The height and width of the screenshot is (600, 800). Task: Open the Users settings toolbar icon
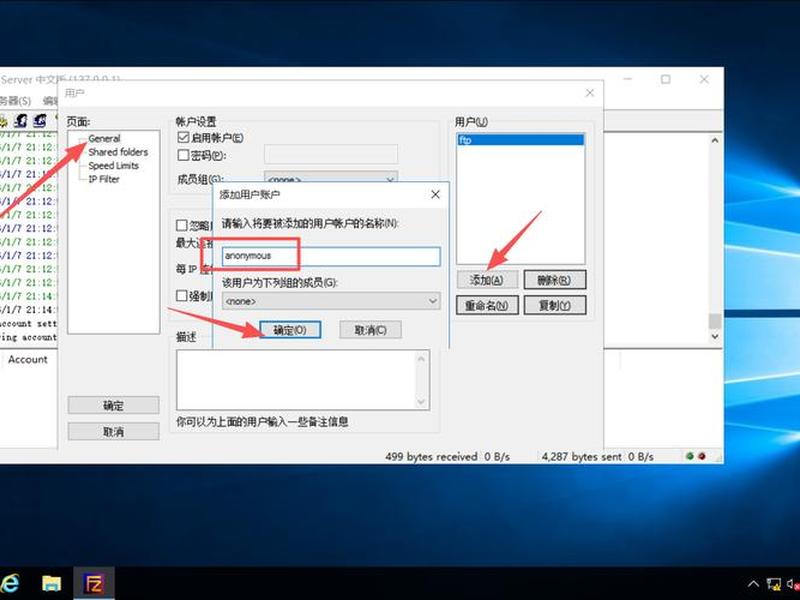pos(21,120)
